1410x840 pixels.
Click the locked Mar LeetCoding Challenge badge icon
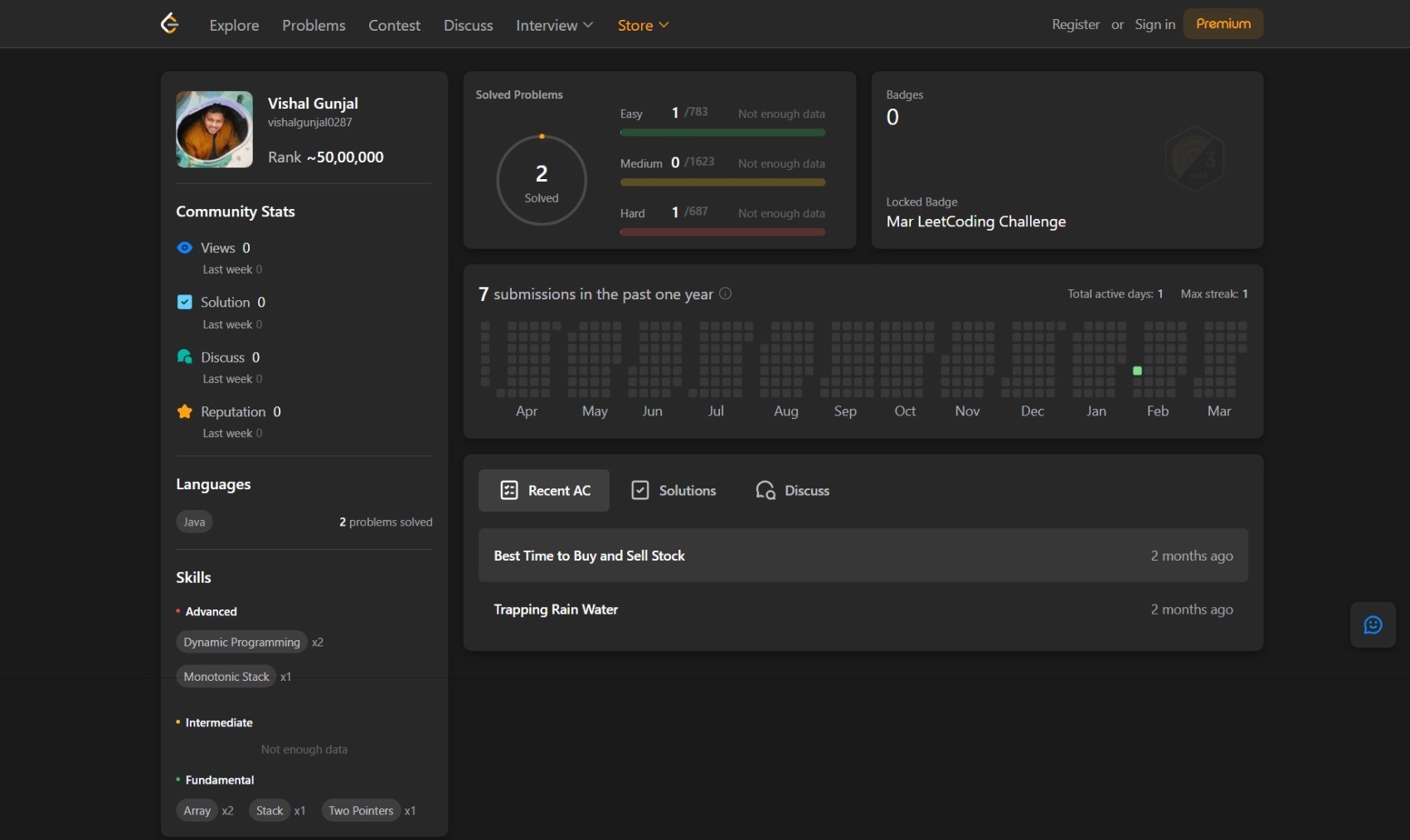tap(1194, 159)
